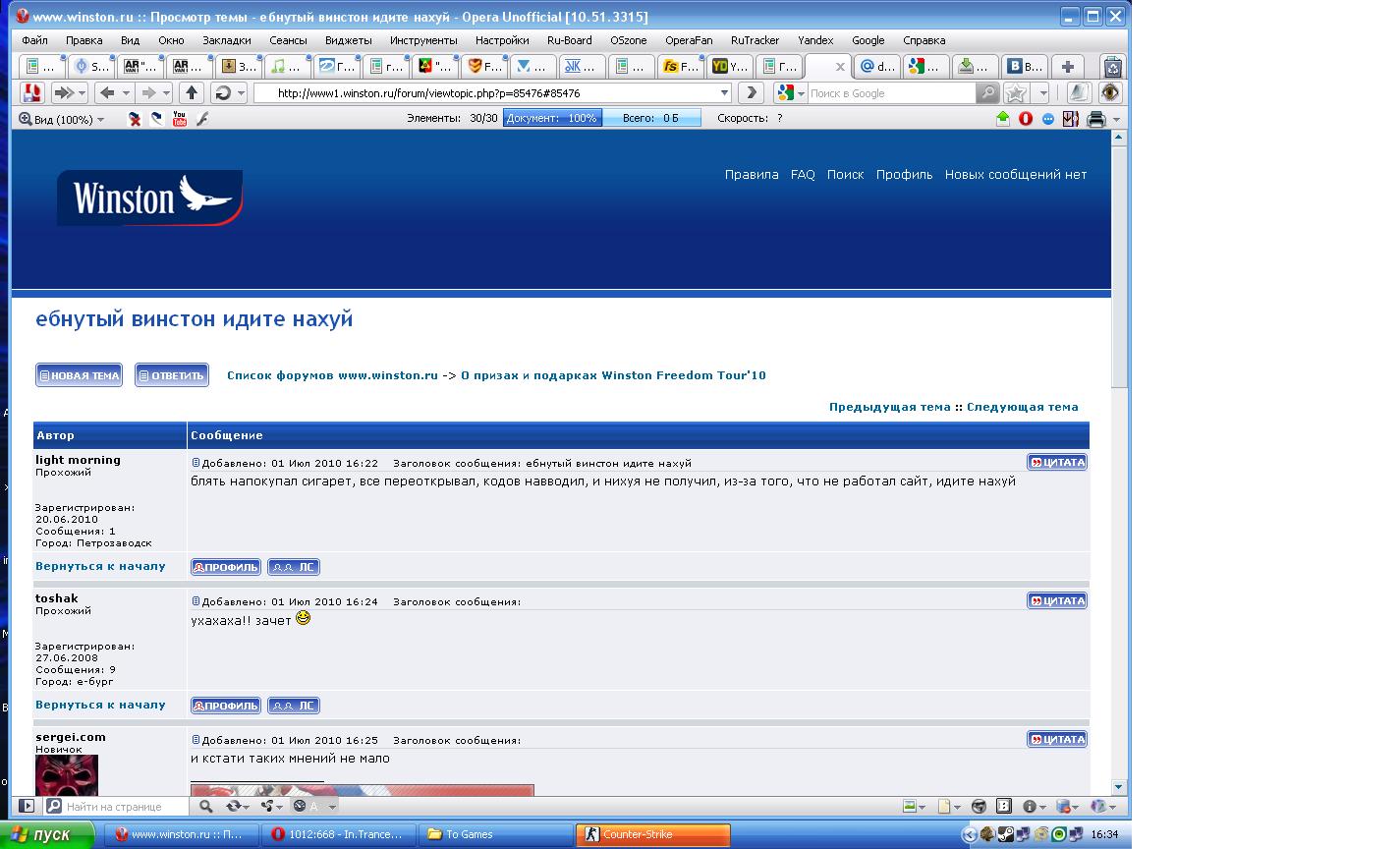Expand the fast forward dropdown arrow
The height and width of the screenshot is (849, 1400).
click(82, 92)
